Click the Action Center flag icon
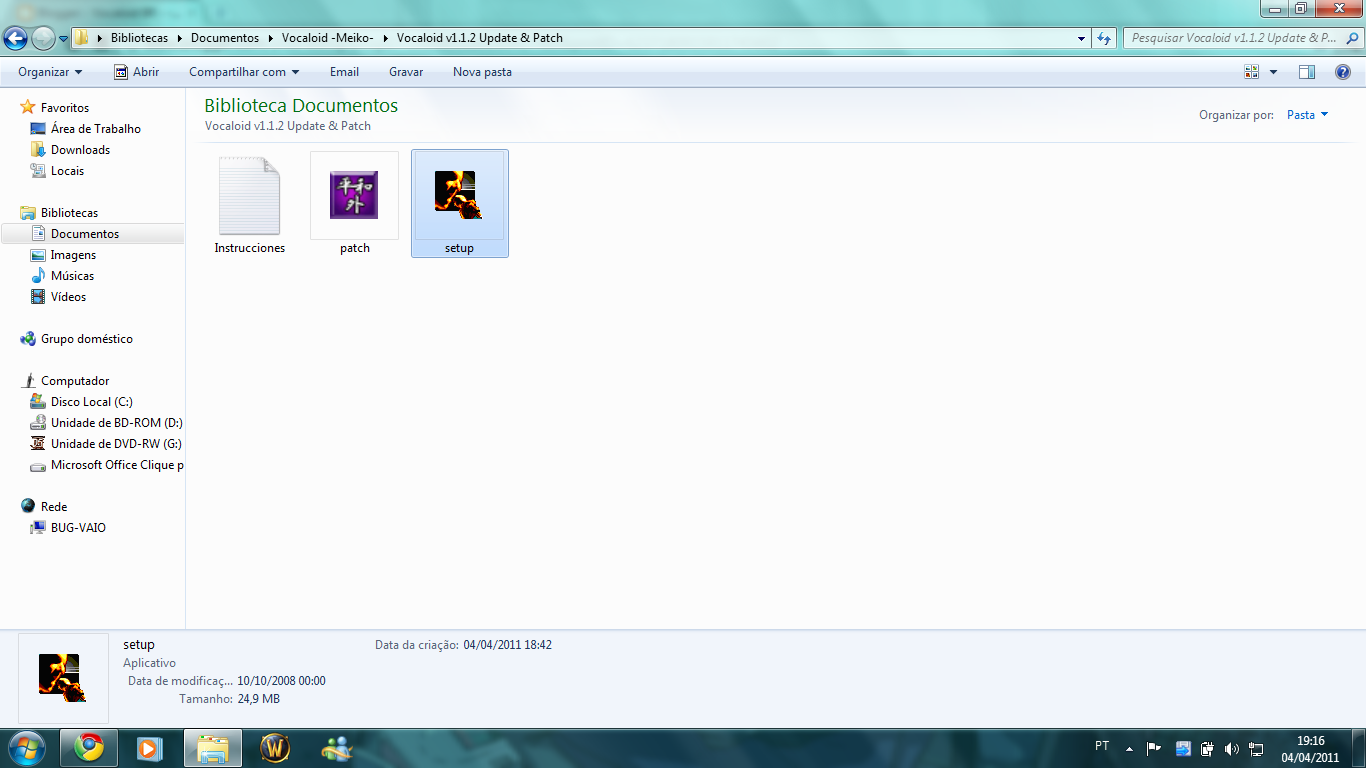Screen dimensions: 1366x768 (1153, 748)
